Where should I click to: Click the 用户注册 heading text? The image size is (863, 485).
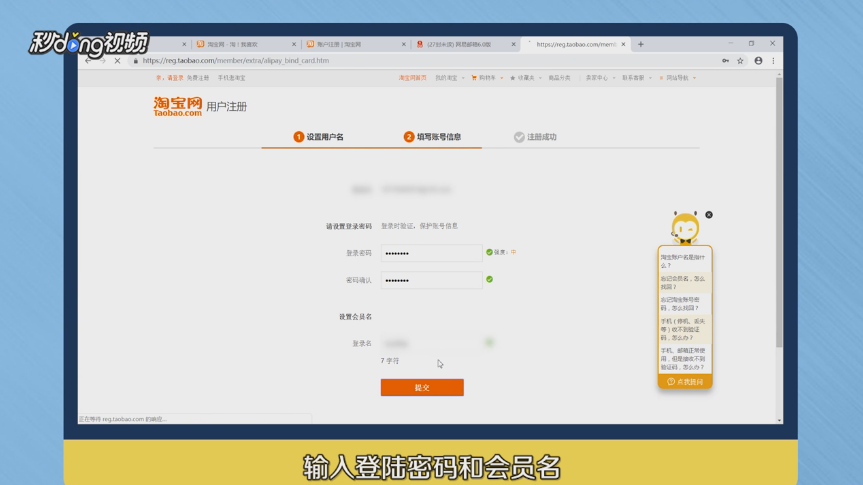(x=227, y=107)
